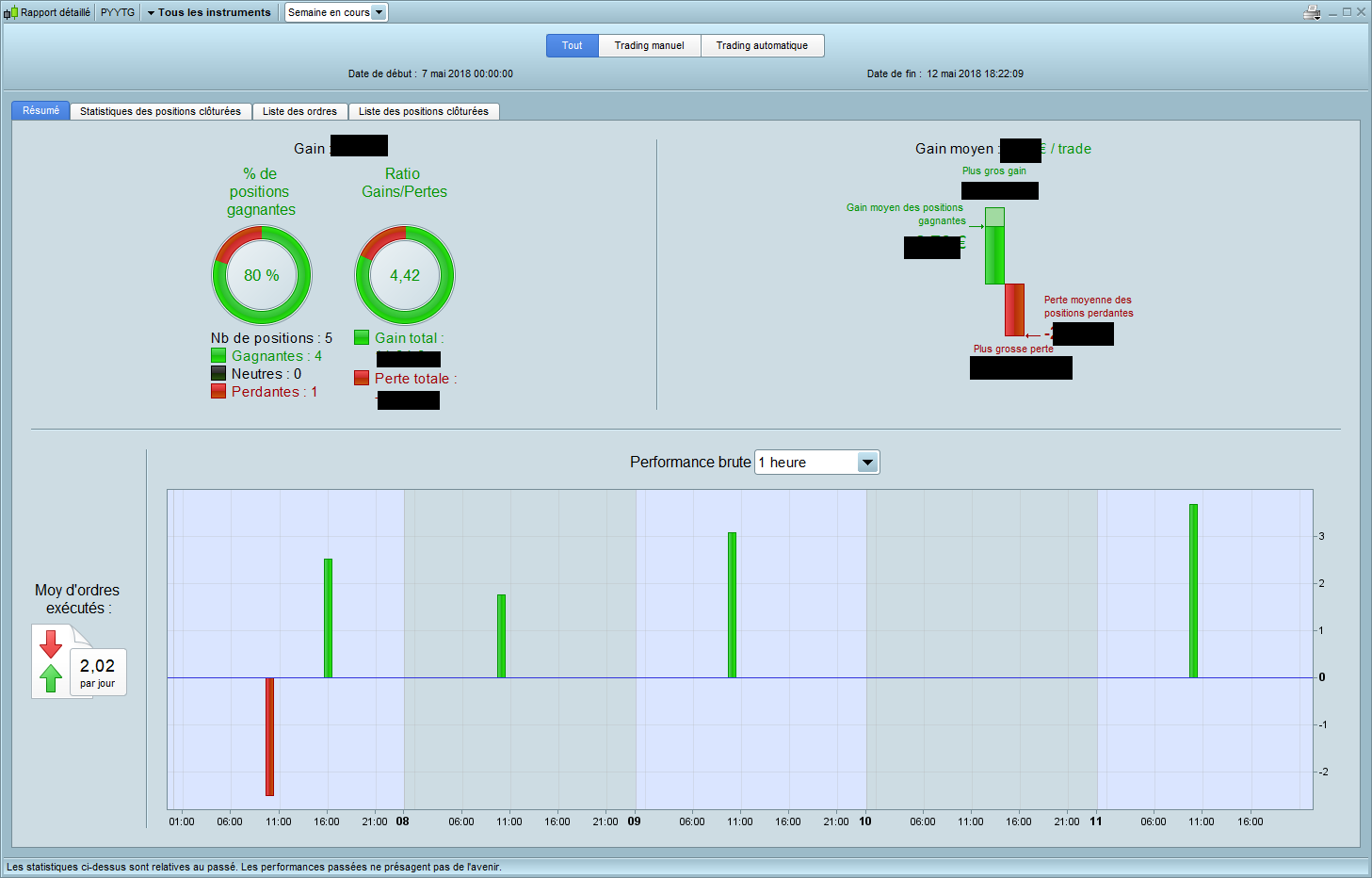The width and height of the screenshot is (1372, 878).
Task: Click the green Gain total legend square
Action: click(x=362, y=337)
